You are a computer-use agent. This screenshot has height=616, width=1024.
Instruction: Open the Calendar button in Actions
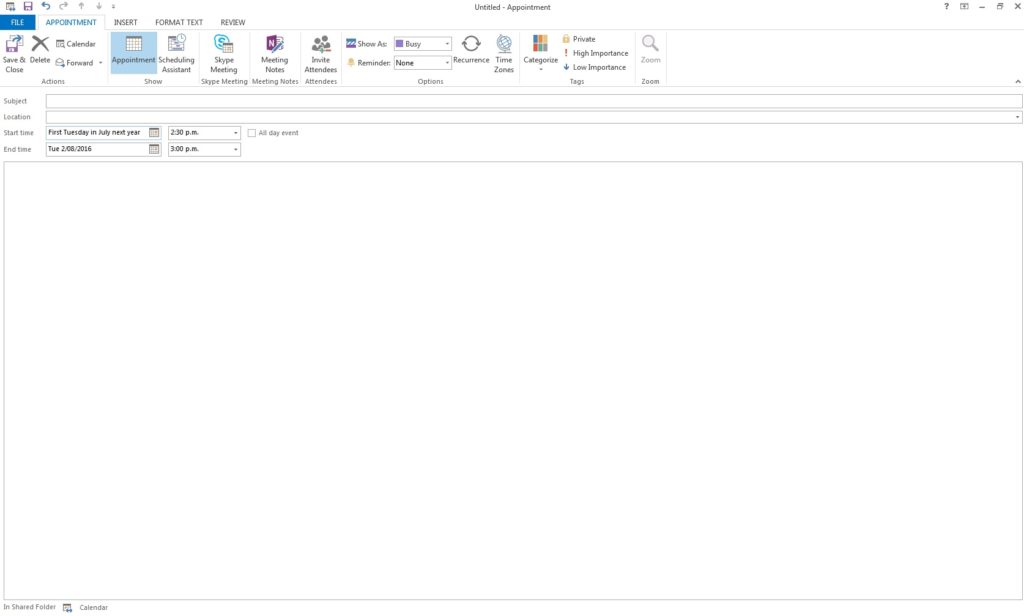point(76,44)
